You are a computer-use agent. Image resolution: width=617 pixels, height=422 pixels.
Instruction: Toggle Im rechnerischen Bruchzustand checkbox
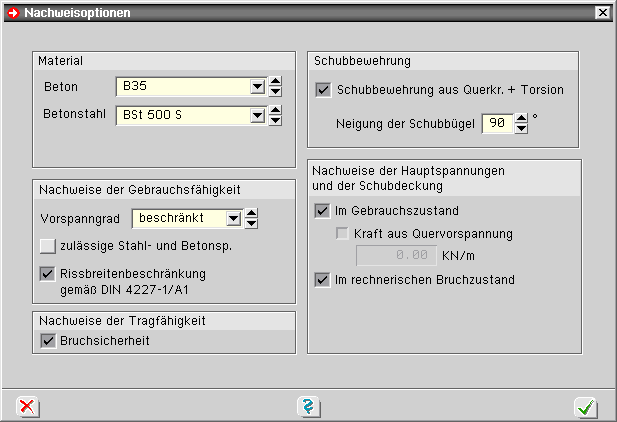[x=322, y=280]
